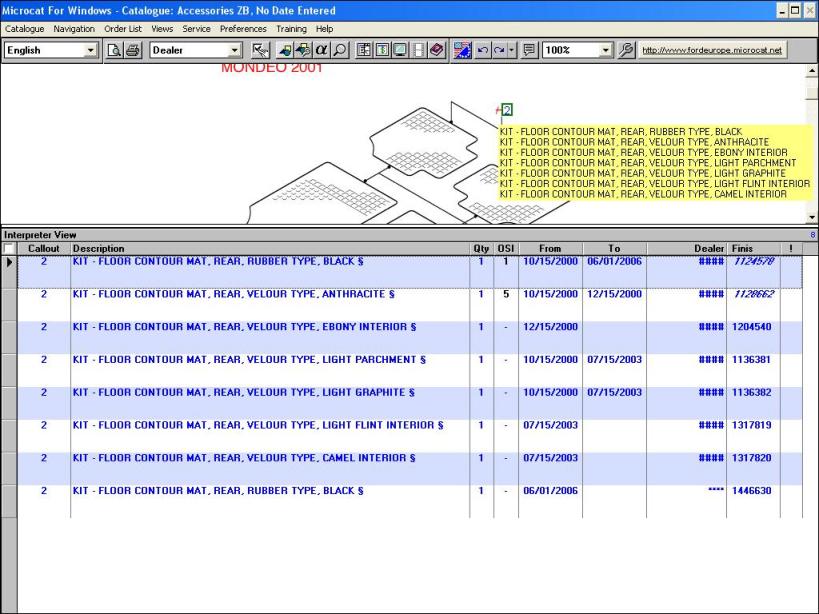Open the English language dropdown
Image resolution: width=819 pixels, height=614 pixels.
click(x=90, y=50)
